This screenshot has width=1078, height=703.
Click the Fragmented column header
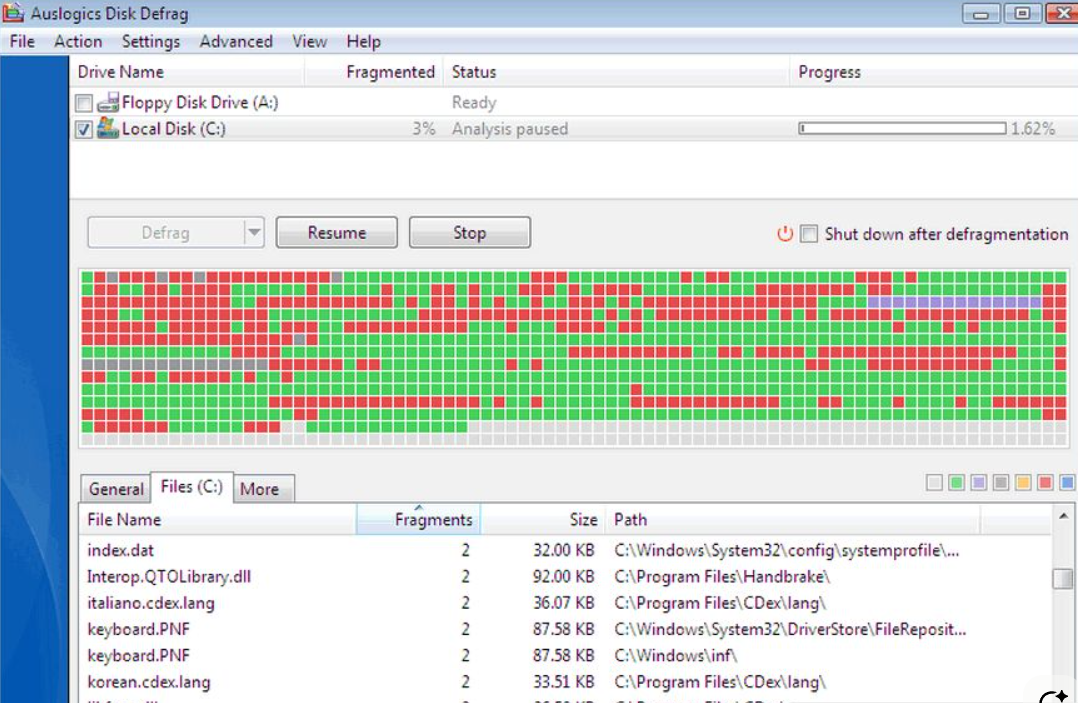[x=374, y=71]
